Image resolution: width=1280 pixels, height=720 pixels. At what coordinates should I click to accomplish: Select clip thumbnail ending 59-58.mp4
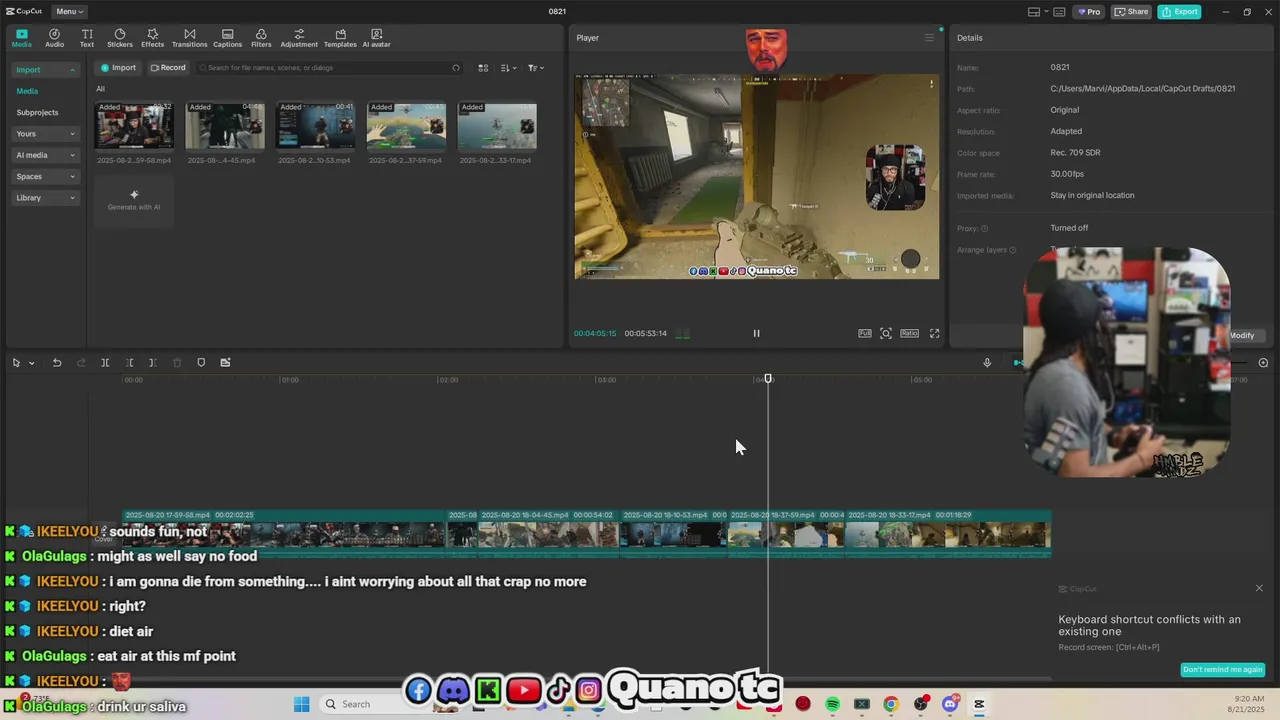point(134,126)
